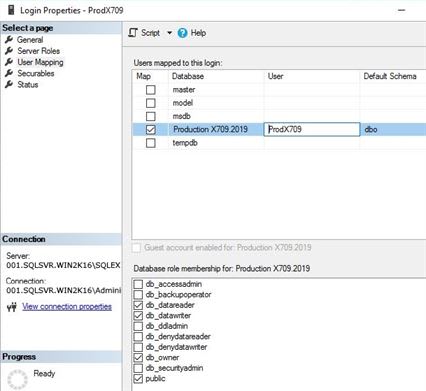Viewport: 426px width, 391px height.
Task: Open the General page
Action: coord(30,40)
